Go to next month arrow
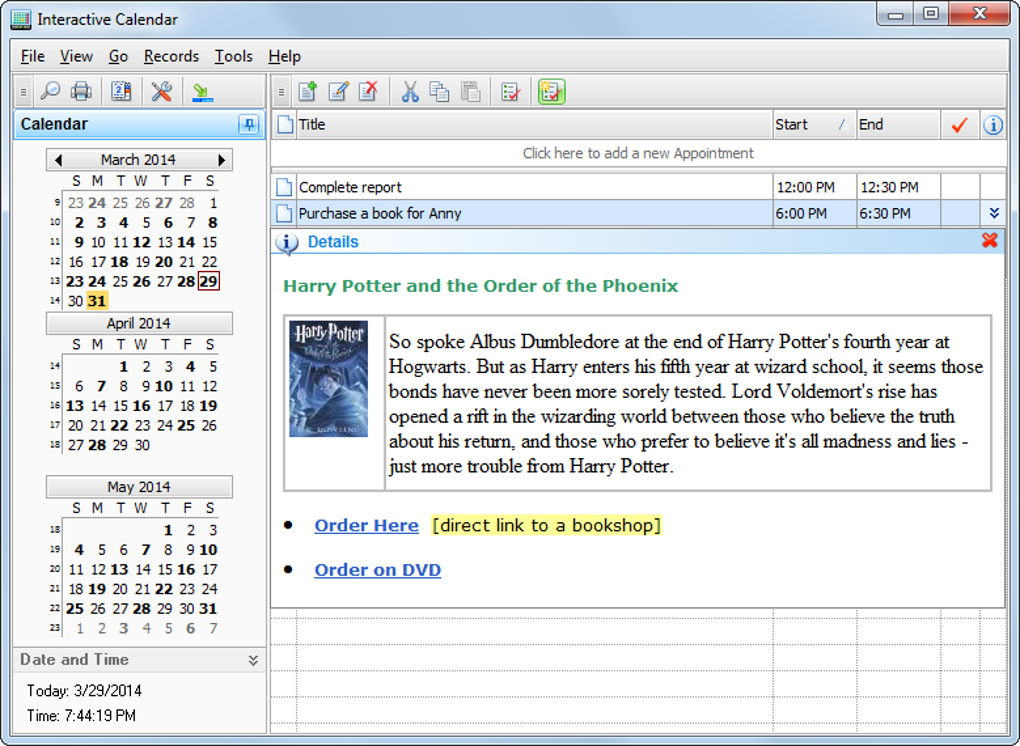Viewport: 1020px width, 746px height. click(222, 160)
